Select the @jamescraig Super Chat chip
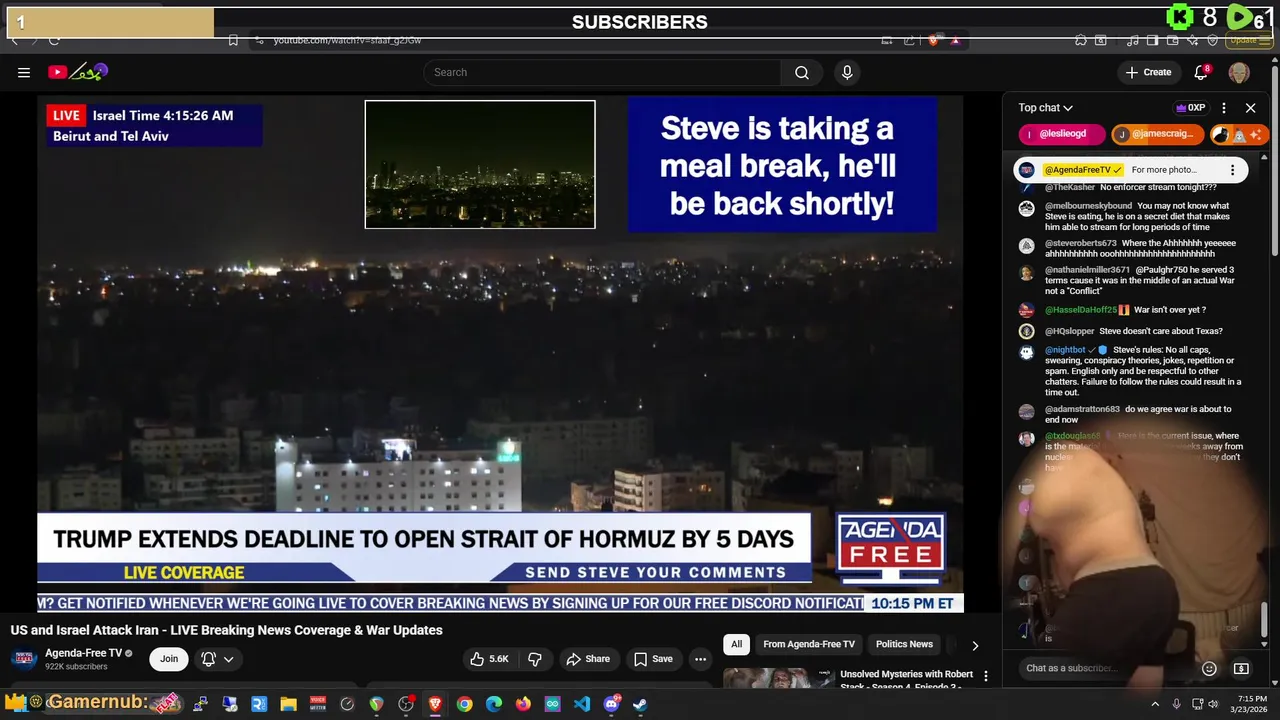 [1157, 134]
